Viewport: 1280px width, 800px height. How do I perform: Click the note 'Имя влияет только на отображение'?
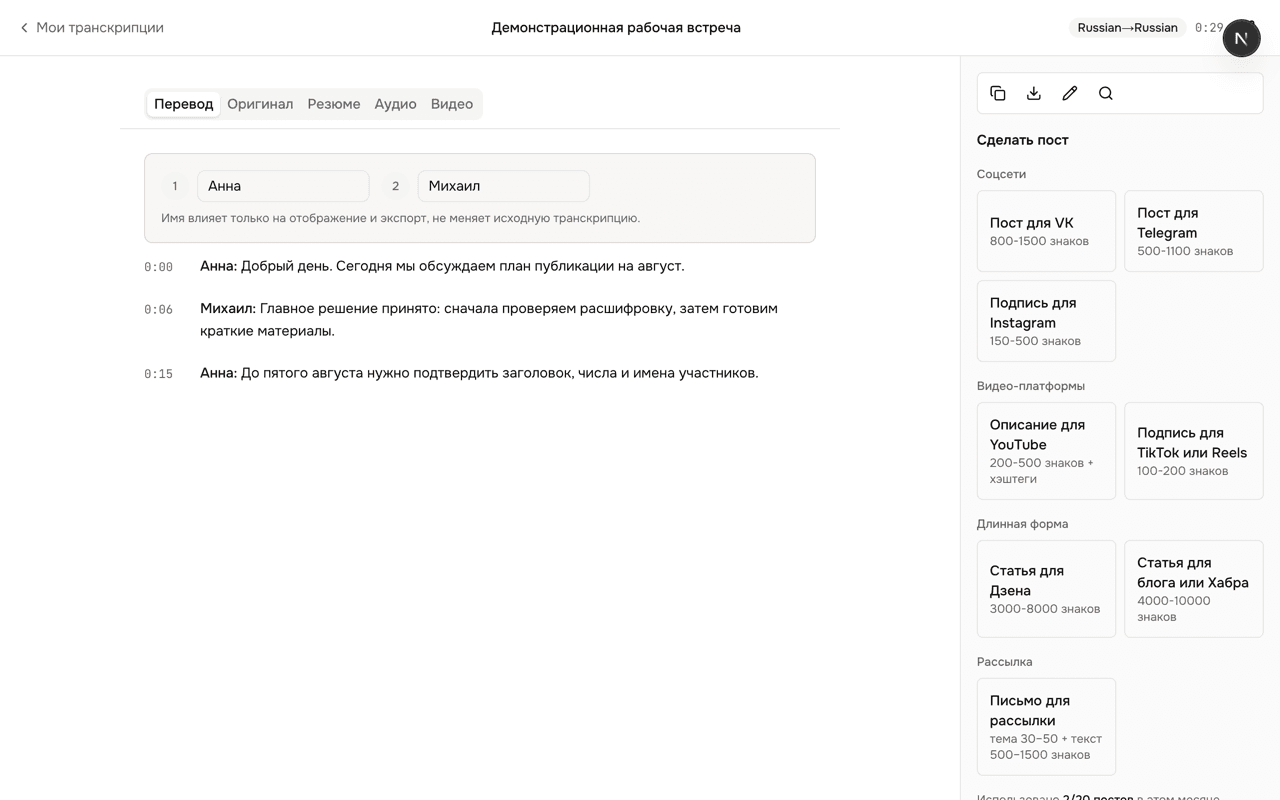tap(400, 218)
